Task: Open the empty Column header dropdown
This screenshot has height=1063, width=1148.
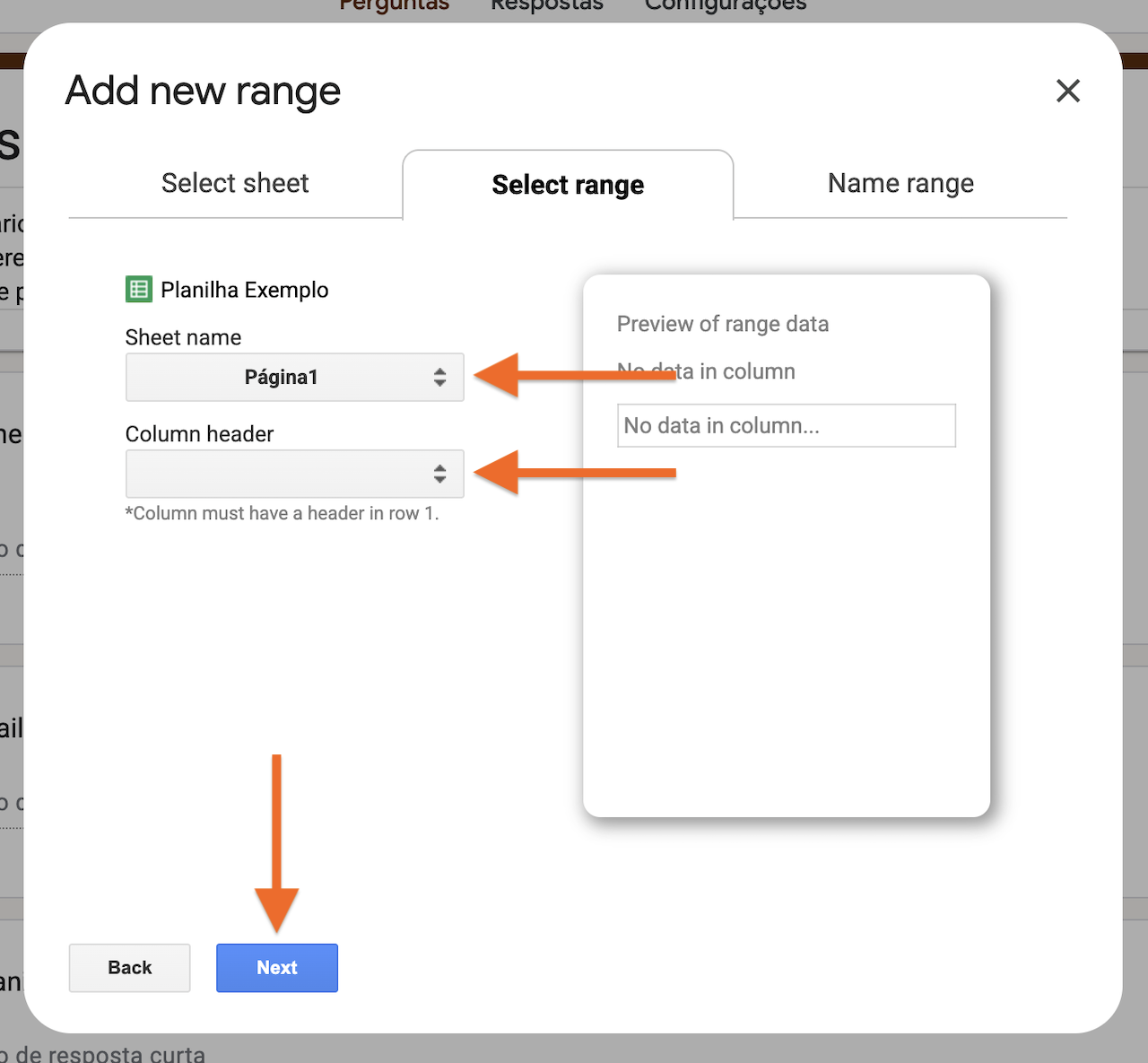Action: click(x=294, y=475)
